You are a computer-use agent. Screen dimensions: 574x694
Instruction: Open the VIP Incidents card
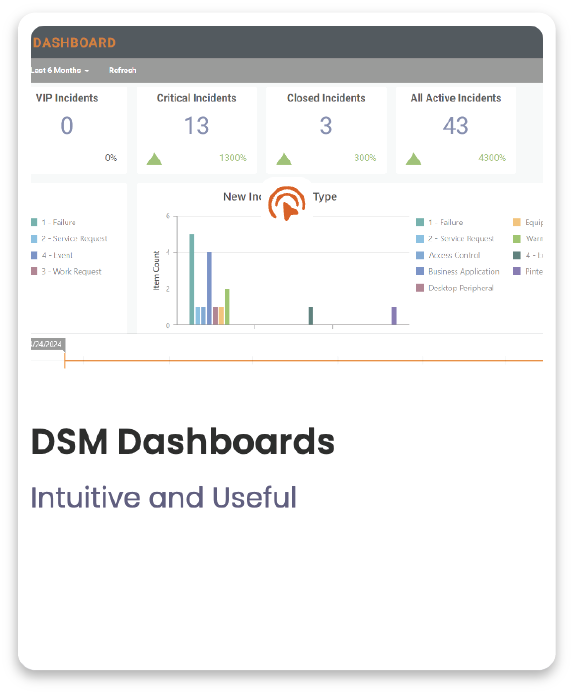pyautogui.click(x=79, y=130)
